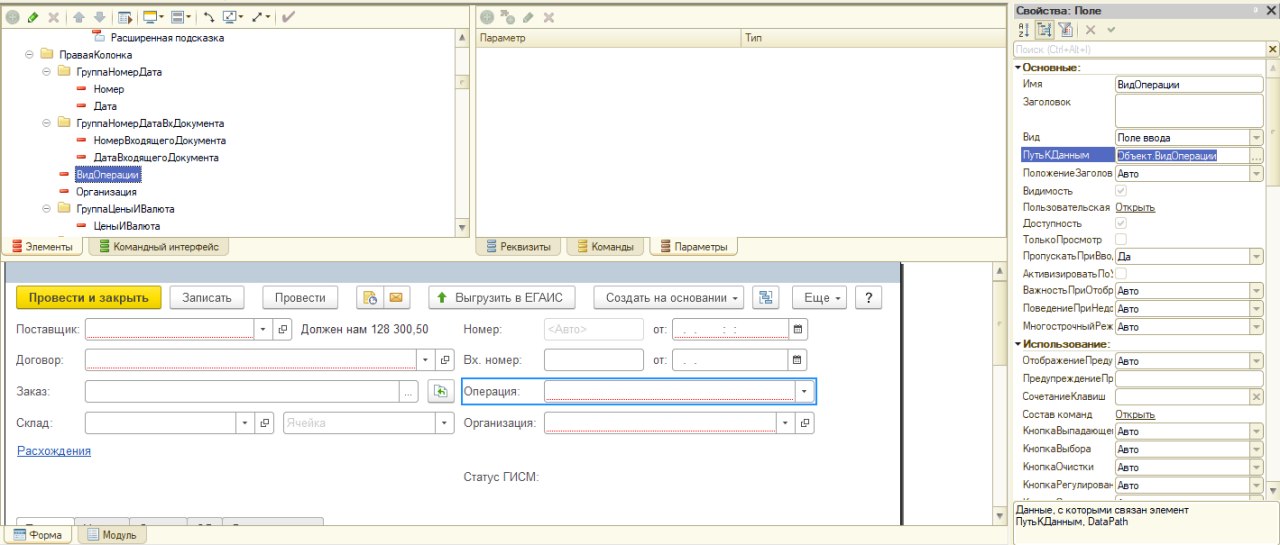1280x545 pixels.
Task: Click the green Add element icon in Elements toolbar
Action: pos(12,17)
